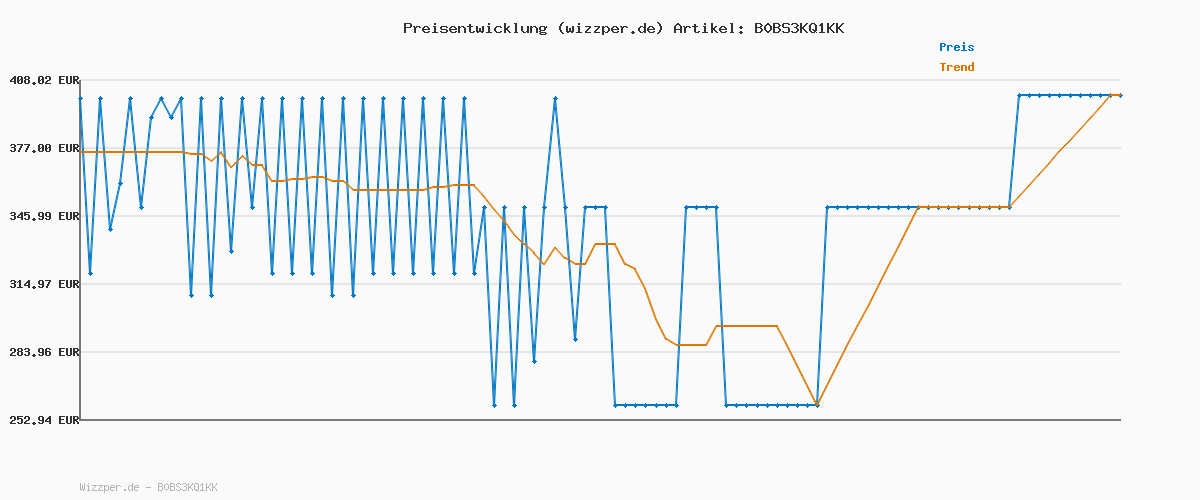The image size is (1200, 500).
Task: Click the Trend legend label
Action: point(956,67)
